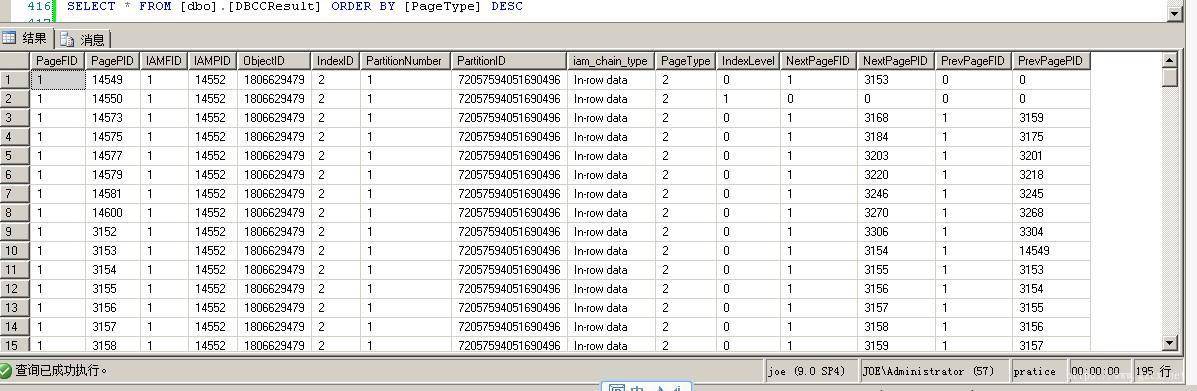Select the iam_chain_type column header
The image size is (1197, 391).
611,61
